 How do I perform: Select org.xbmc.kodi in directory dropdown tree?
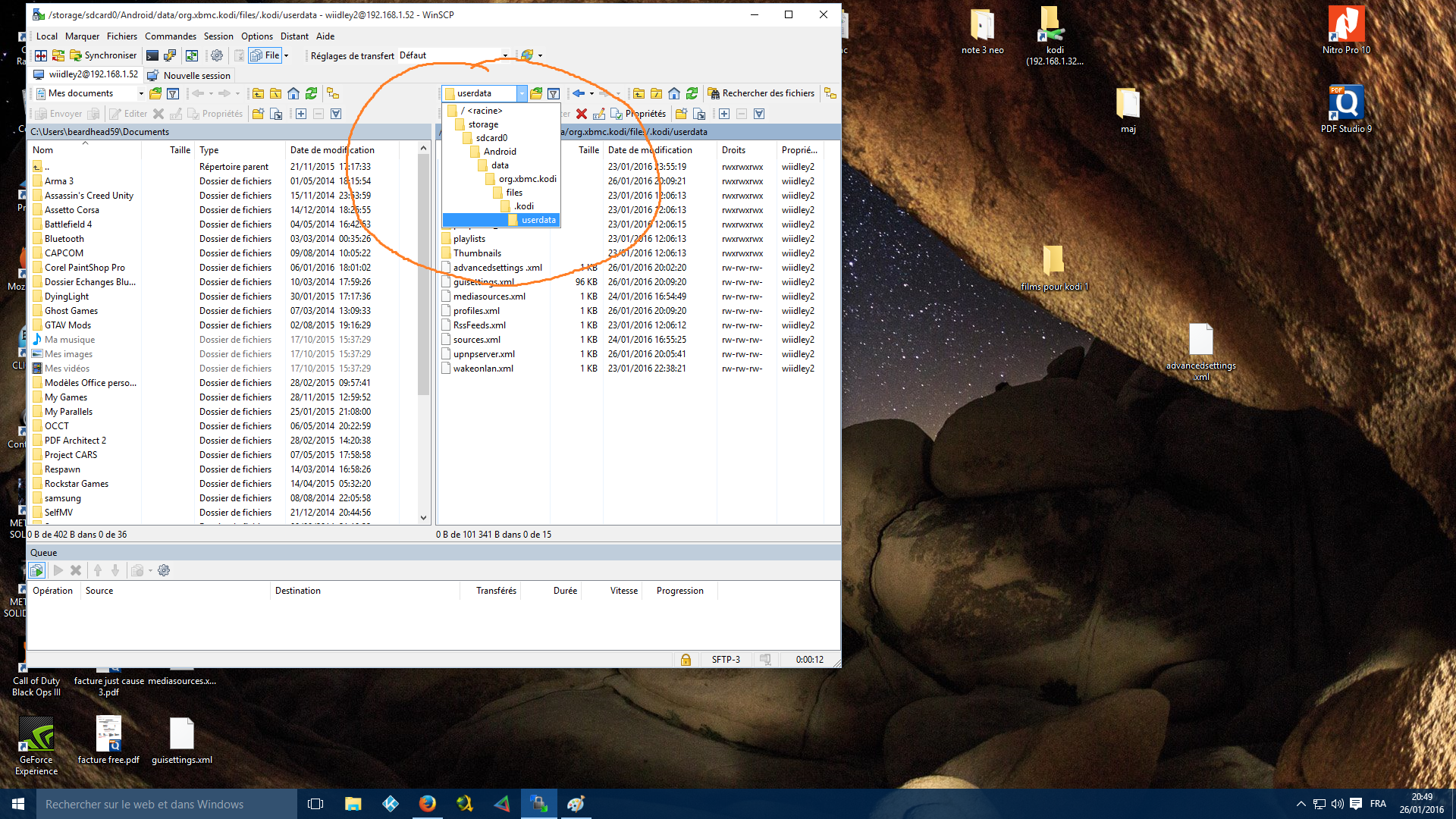pos(501,179)
